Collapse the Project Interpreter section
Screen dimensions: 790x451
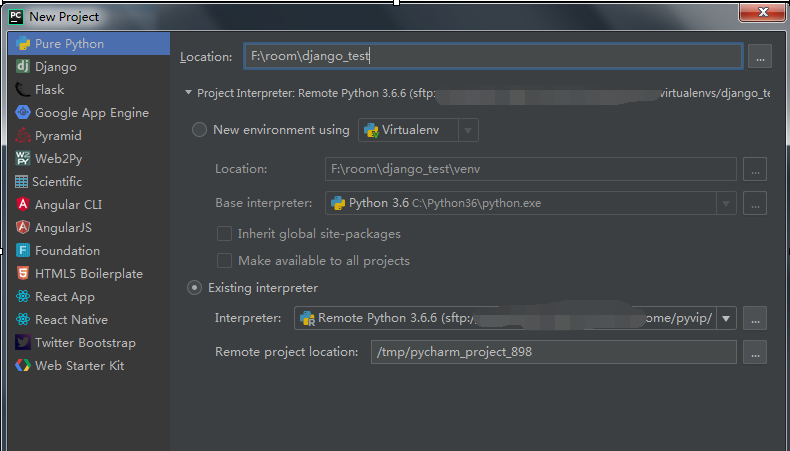(188, 93)
